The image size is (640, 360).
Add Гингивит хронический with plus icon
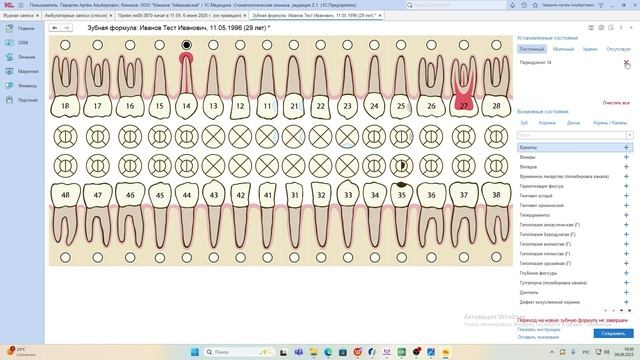tap(626, 205)
